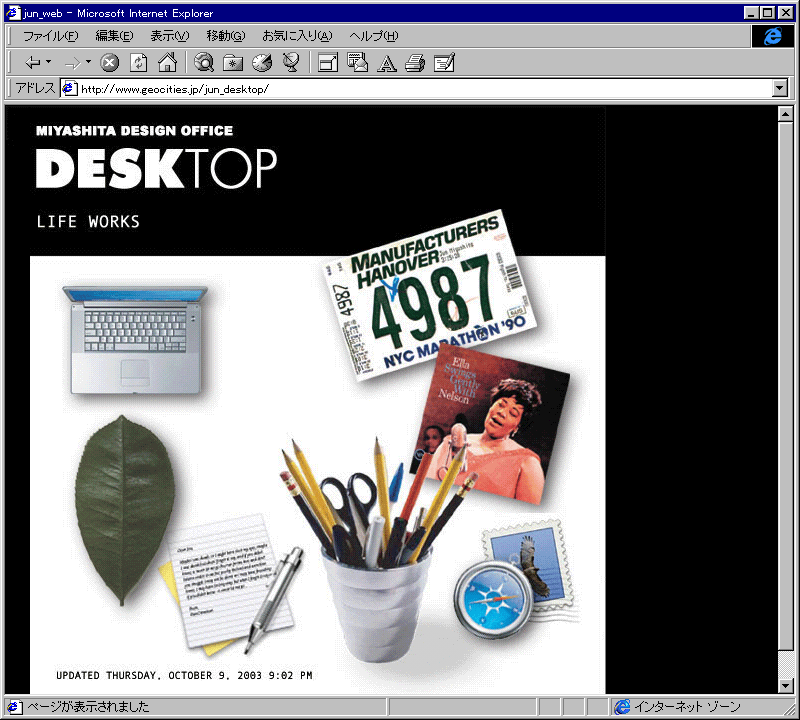The image size is (800, 720).
Task: Stop page loading with the X button
Action: coord(109,63)
